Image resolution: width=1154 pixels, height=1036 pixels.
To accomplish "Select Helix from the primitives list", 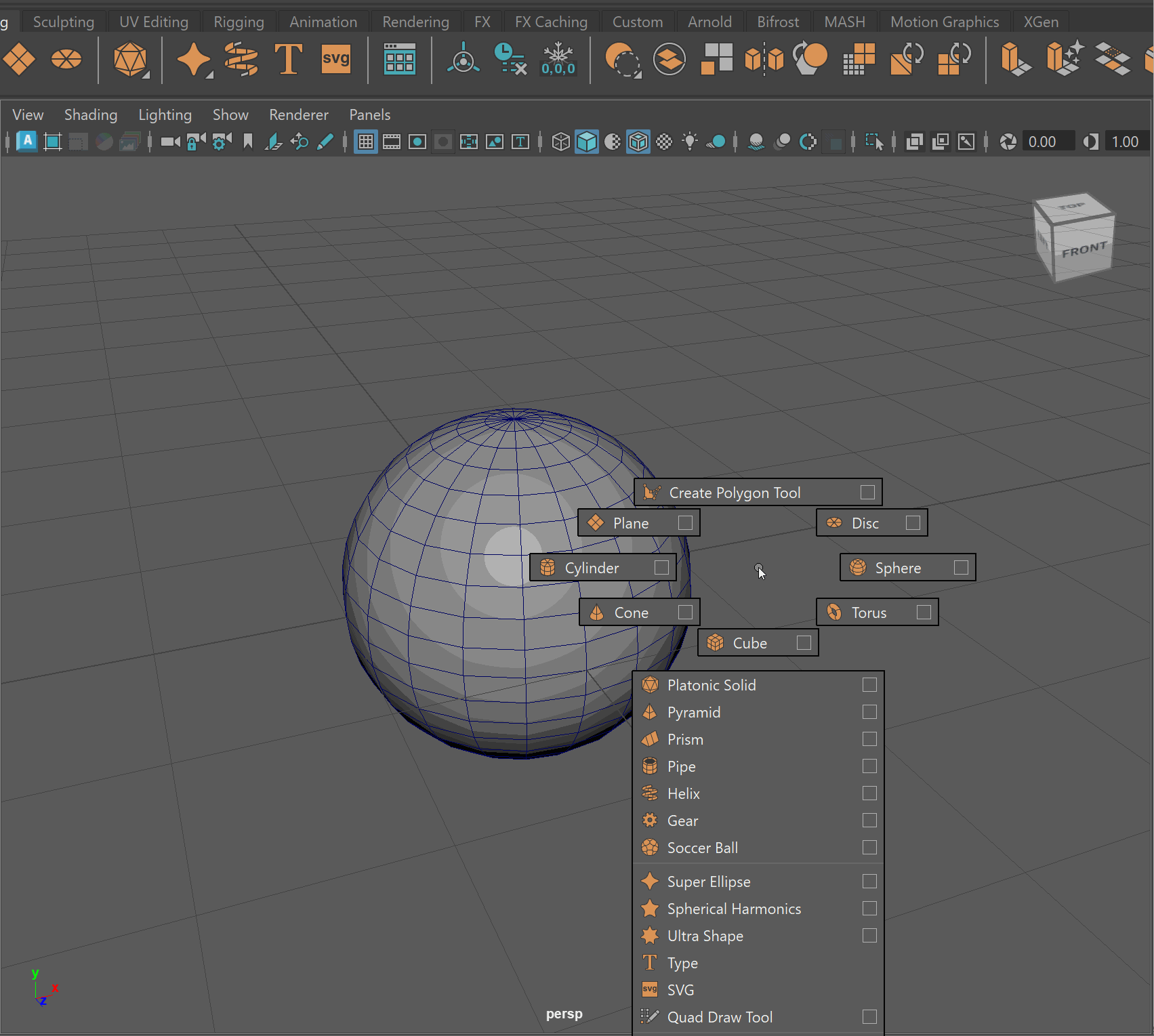I will [x=683, y=793].
